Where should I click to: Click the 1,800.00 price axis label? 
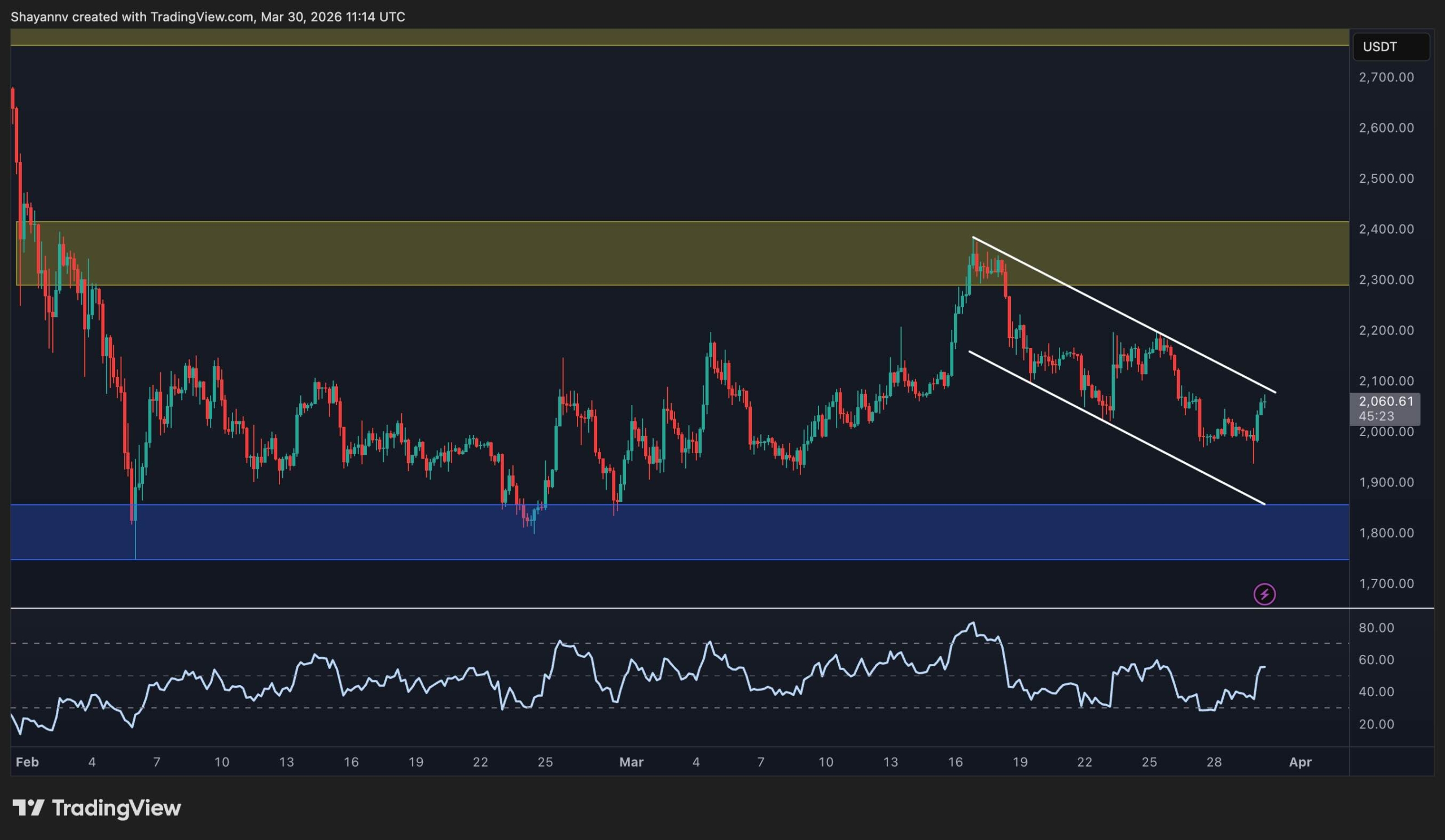(1386, 533)
